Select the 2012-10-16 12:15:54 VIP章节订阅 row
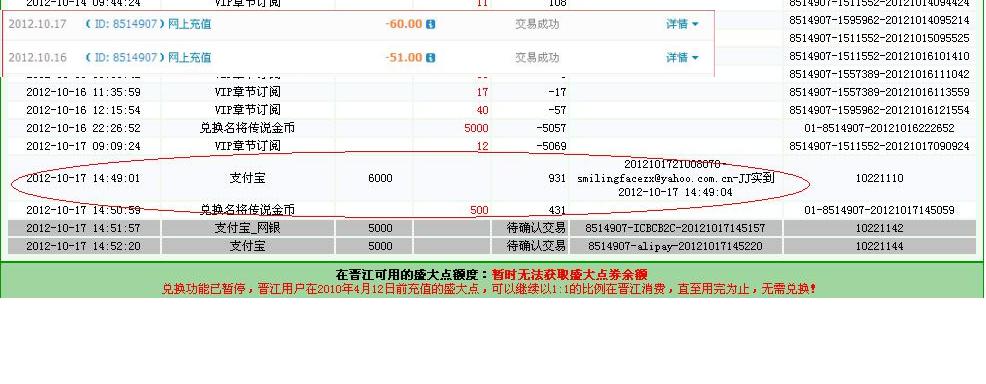986x384 pixels. pos(492,110)
